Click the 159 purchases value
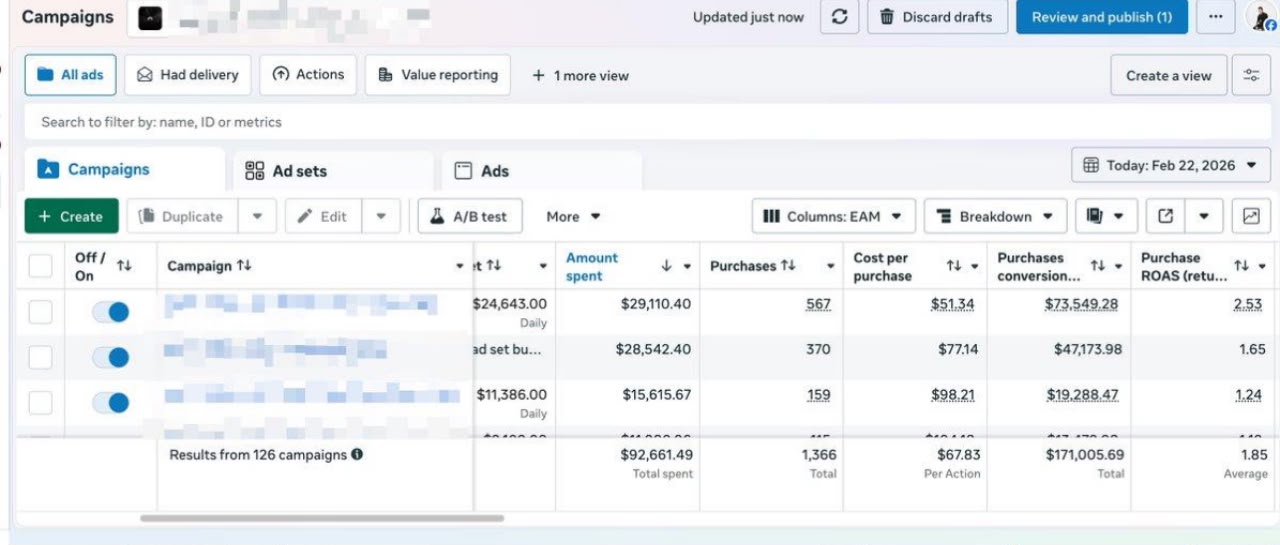Image resolution: width=1280 pixels, height=545 pixels. pos(818,395)
